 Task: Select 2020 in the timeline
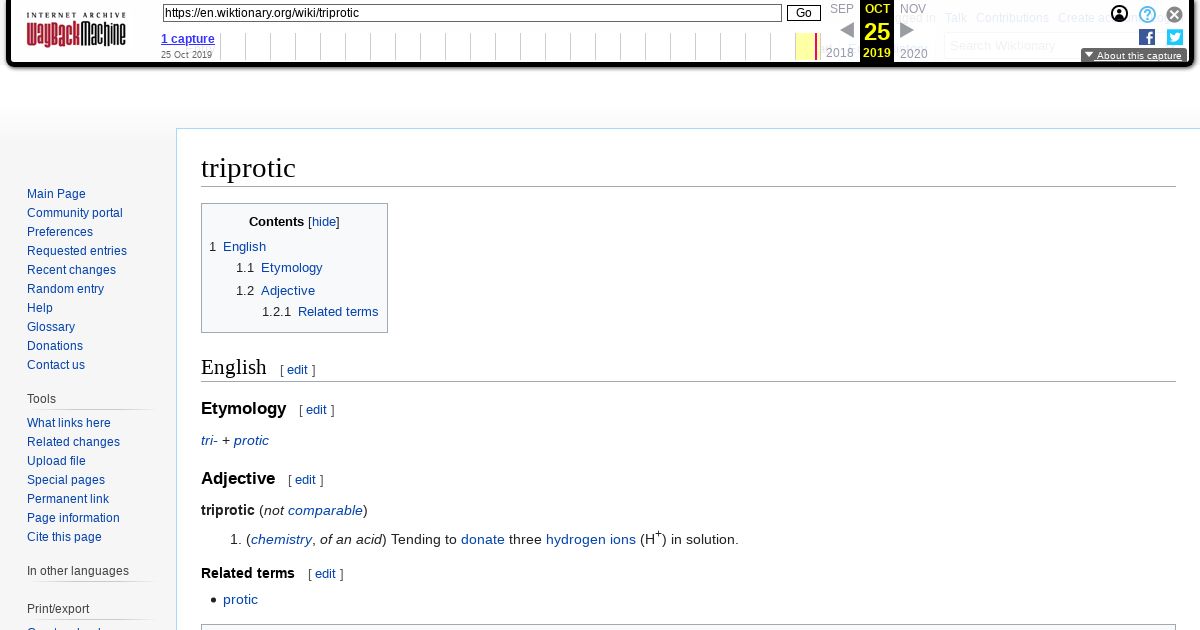tap(914, 53)
